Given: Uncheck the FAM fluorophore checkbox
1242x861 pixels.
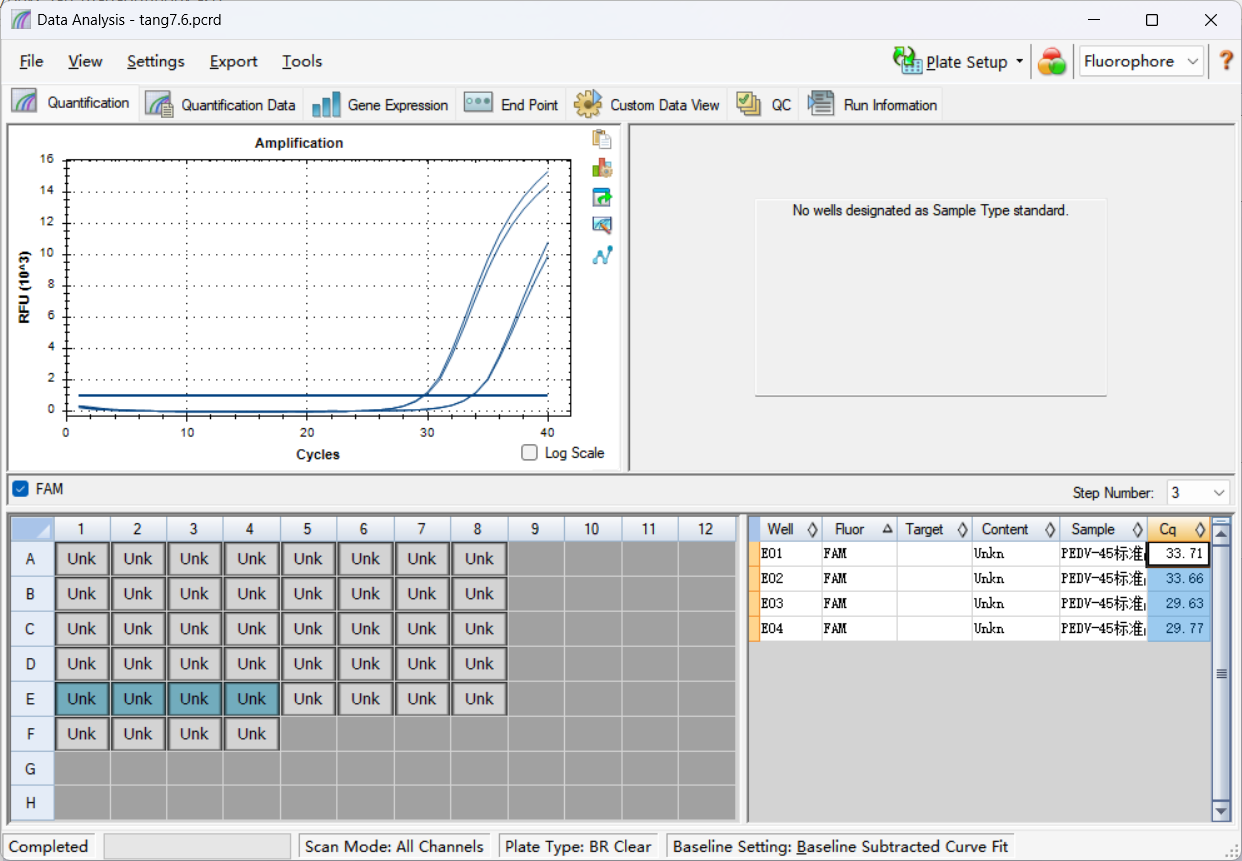Looking at the screenshot, I should coord(20,489).
